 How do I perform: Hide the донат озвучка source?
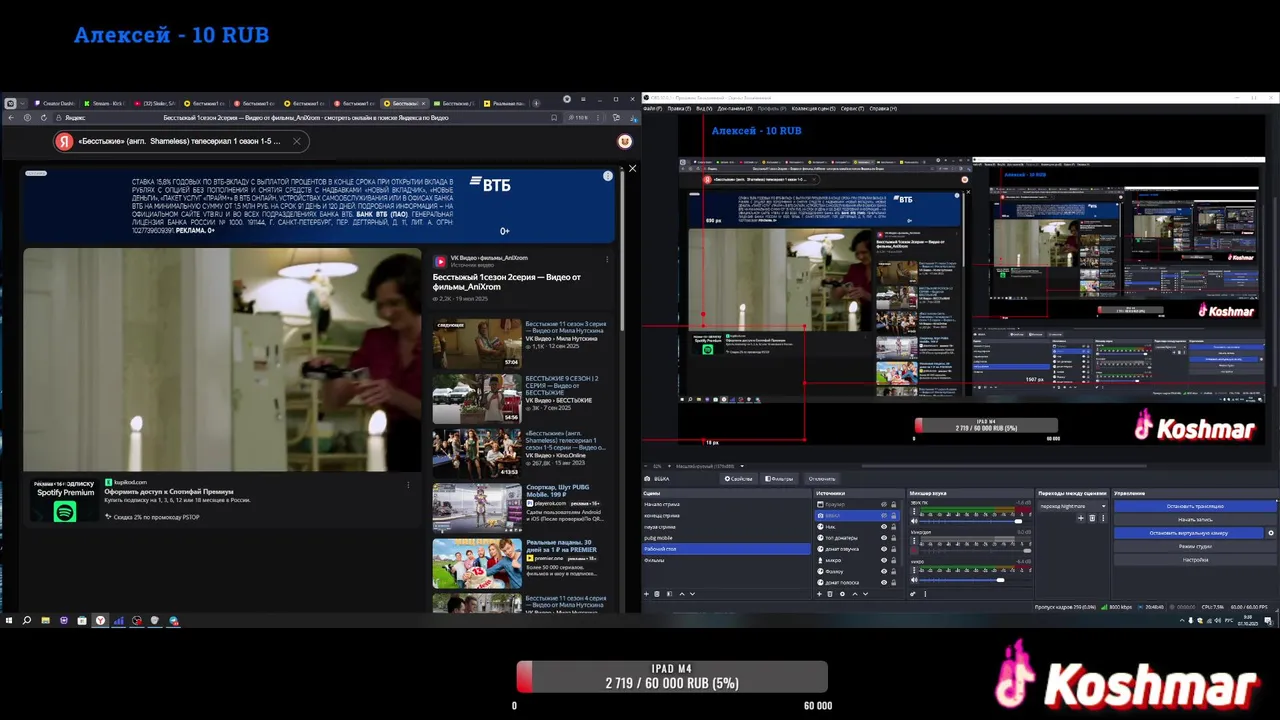[884, 549]
